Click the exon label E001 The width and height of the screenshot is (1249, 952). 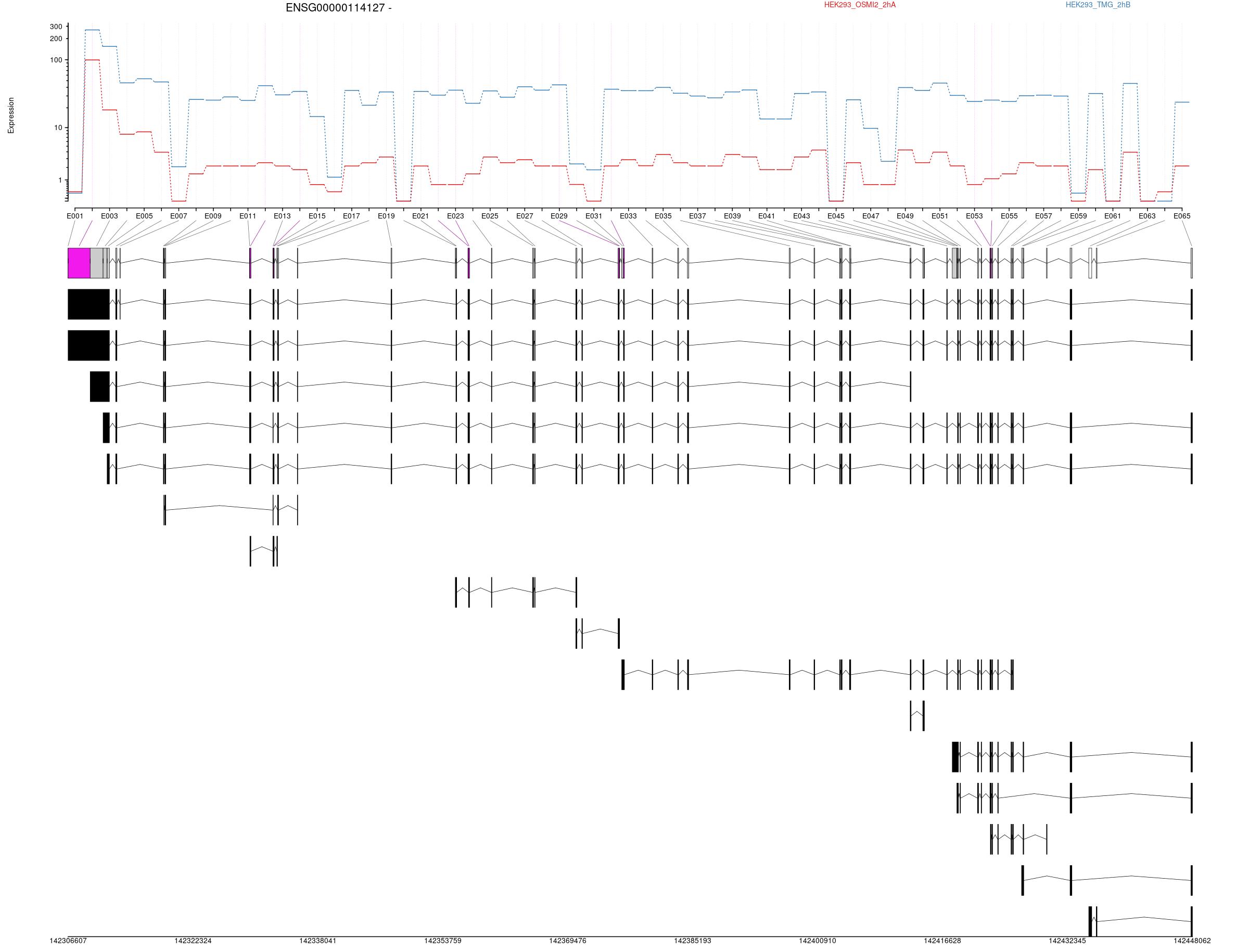pos(75,216)
